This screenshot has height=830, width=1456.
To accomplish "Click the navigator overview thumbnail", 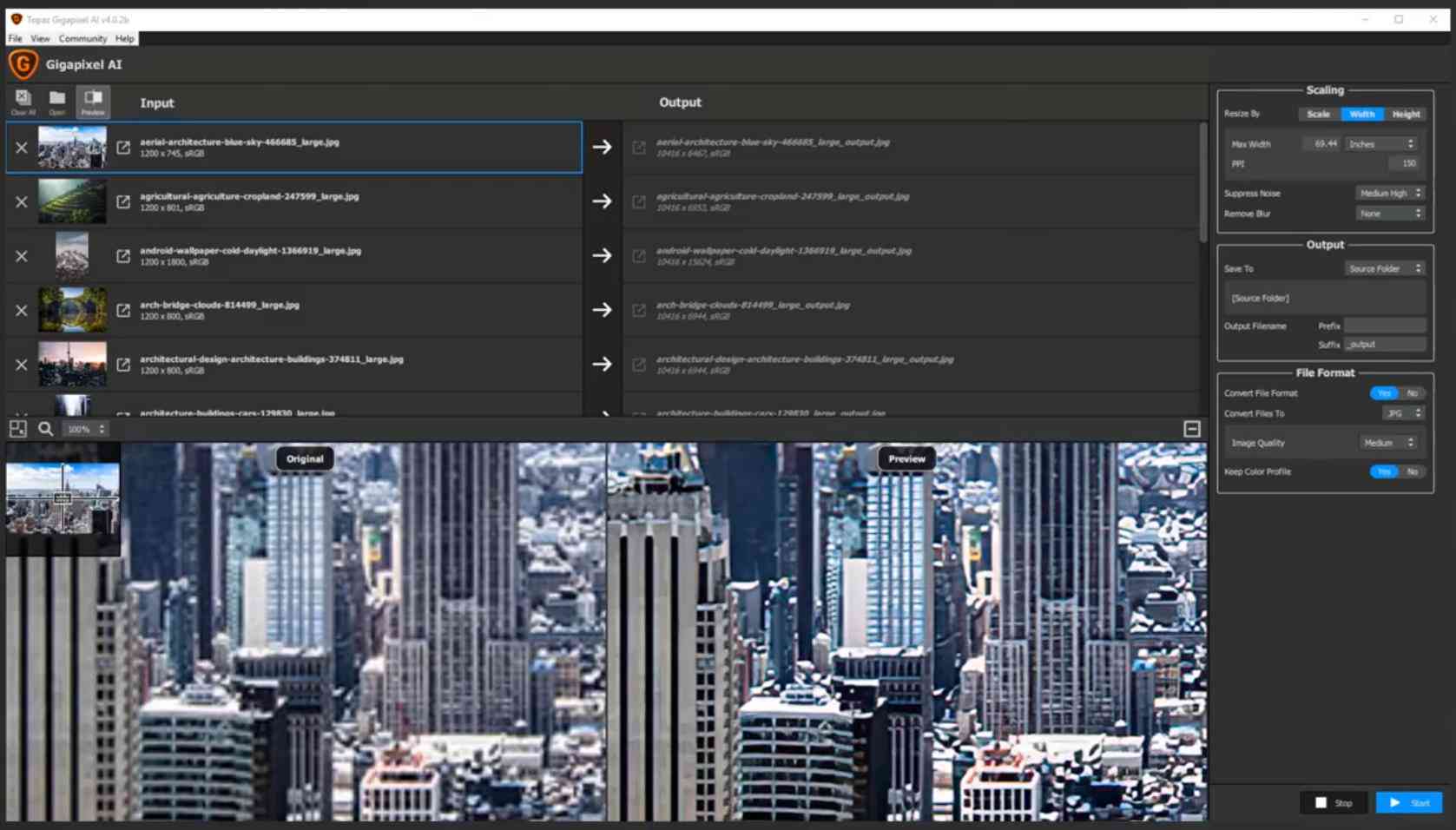I will tap(63, 498).
